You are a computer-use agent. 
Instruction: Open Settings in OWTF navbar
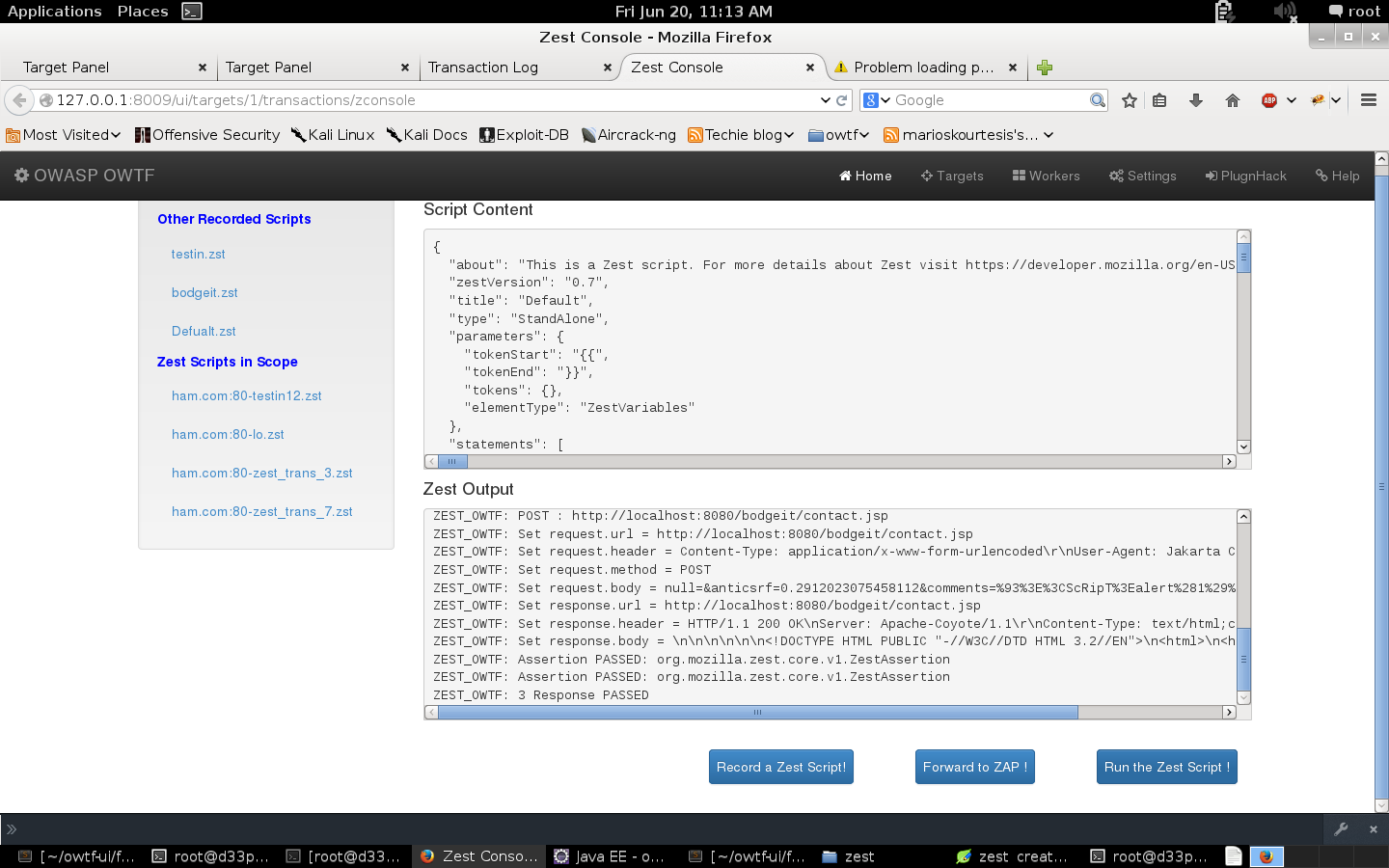(1143, 176)
